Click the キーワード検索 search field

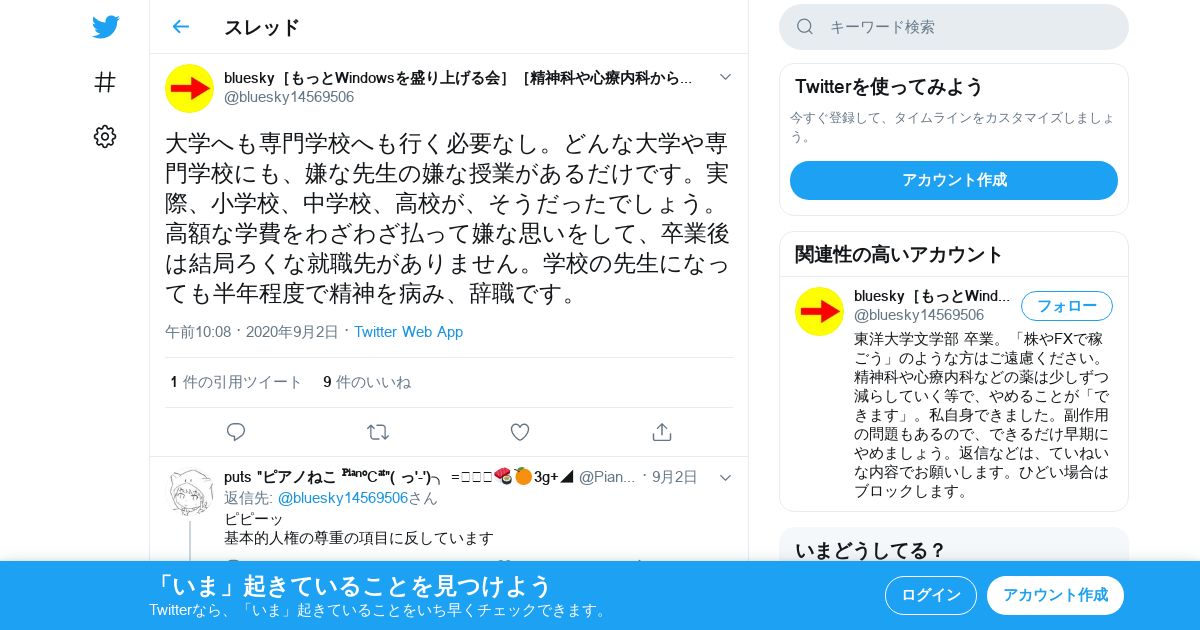pos(954,27)
